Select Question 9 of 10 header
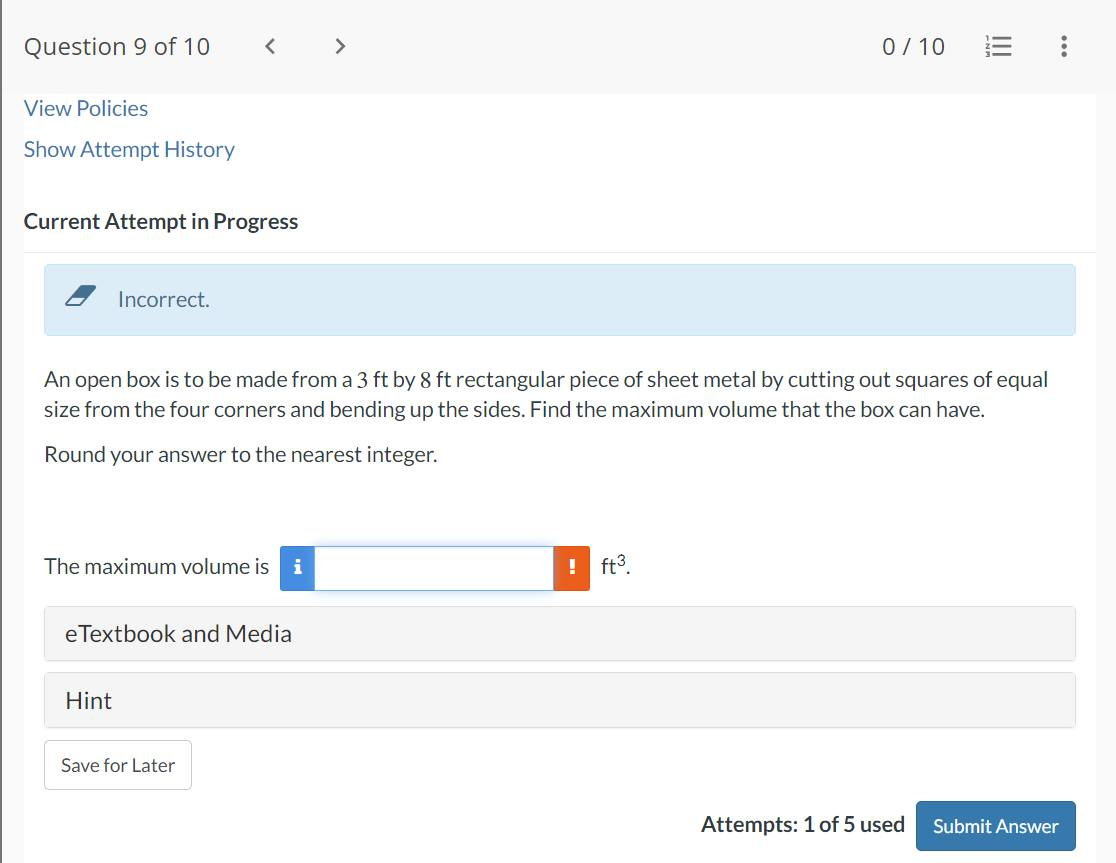Viewport: 1116px width, 863px height. [x=116, y=46]
